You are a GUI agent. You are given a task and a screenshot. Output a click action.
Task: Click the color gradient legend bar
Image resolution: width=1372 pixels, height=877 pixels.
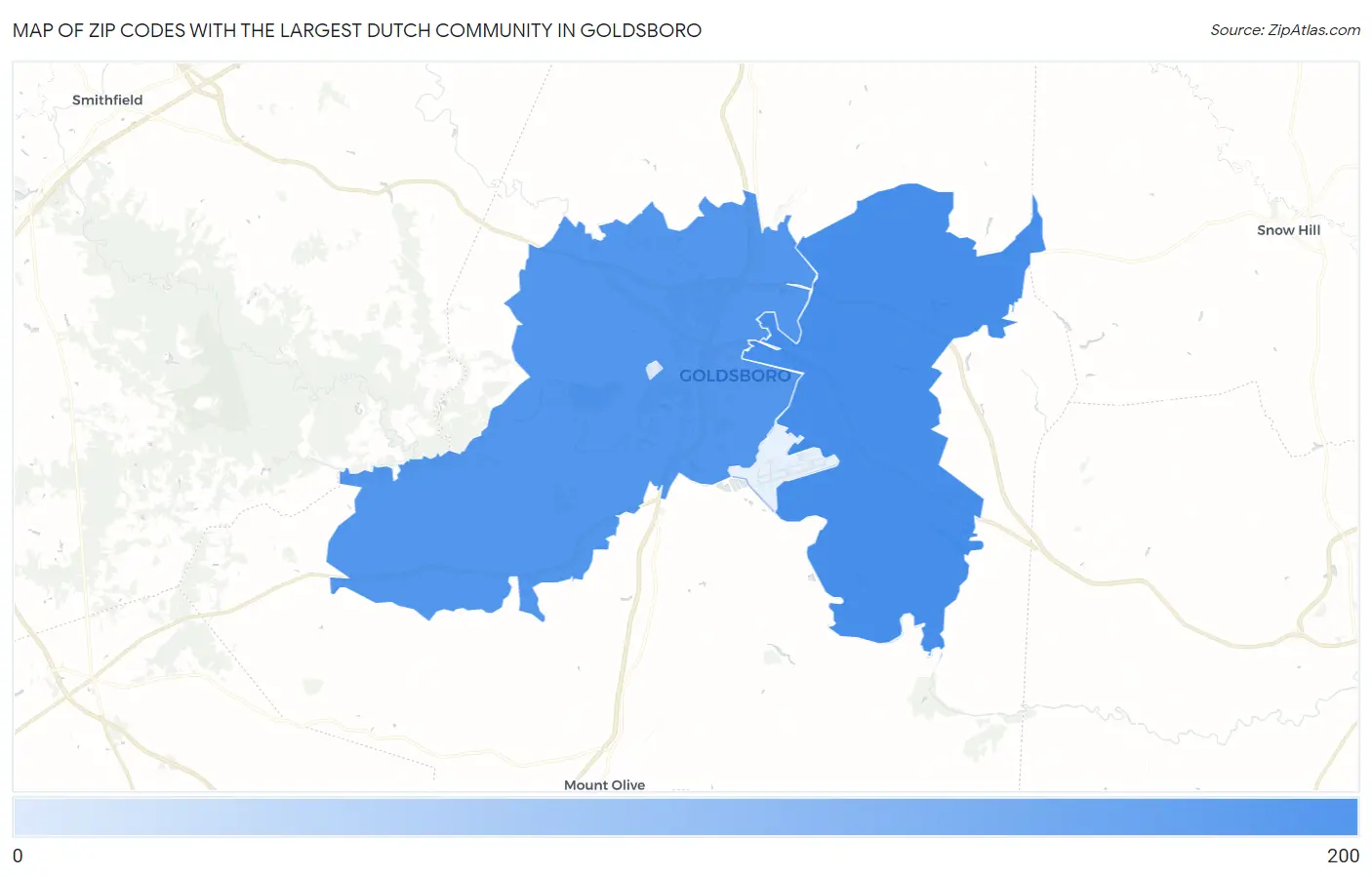pos(685,817)
